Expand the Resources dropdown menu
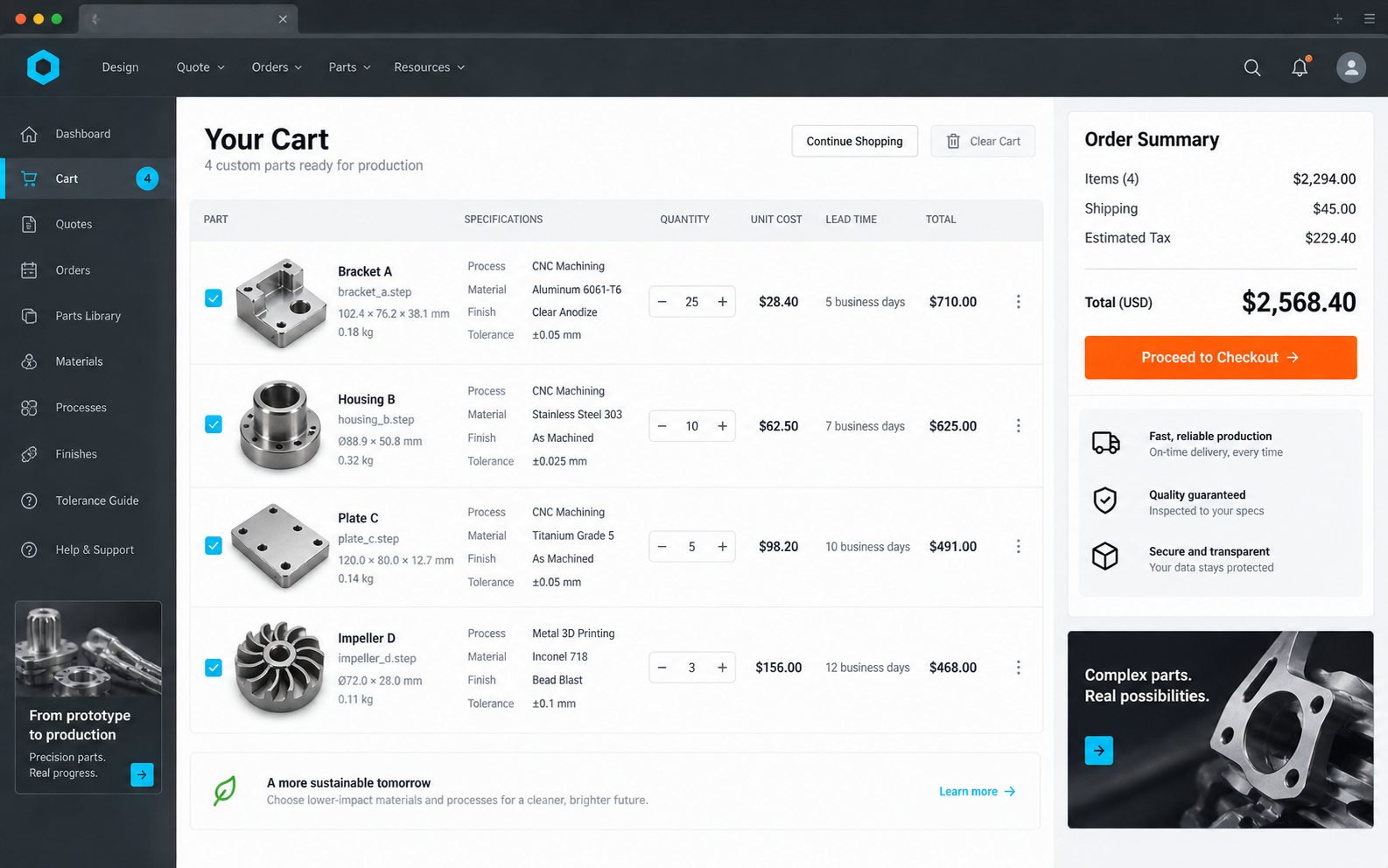The height and width of the screenshot is (868, 1388). pyautogui.click(x=429, y=67)
